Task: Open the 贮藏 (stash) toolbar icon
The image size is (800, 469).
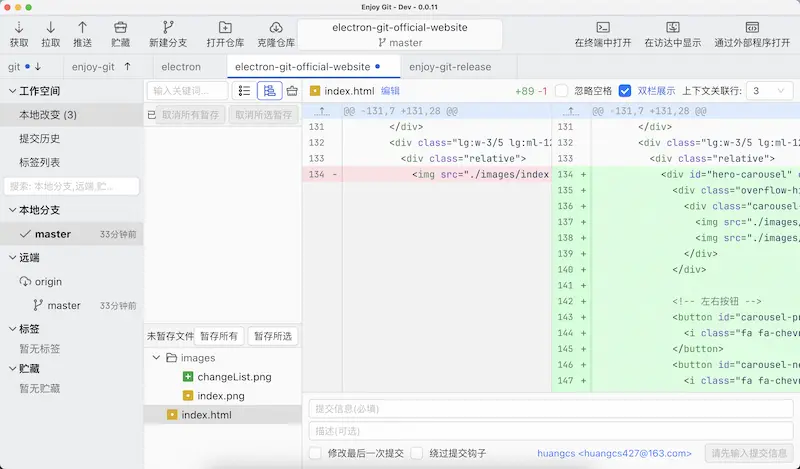Action: [x=120, y=28]
